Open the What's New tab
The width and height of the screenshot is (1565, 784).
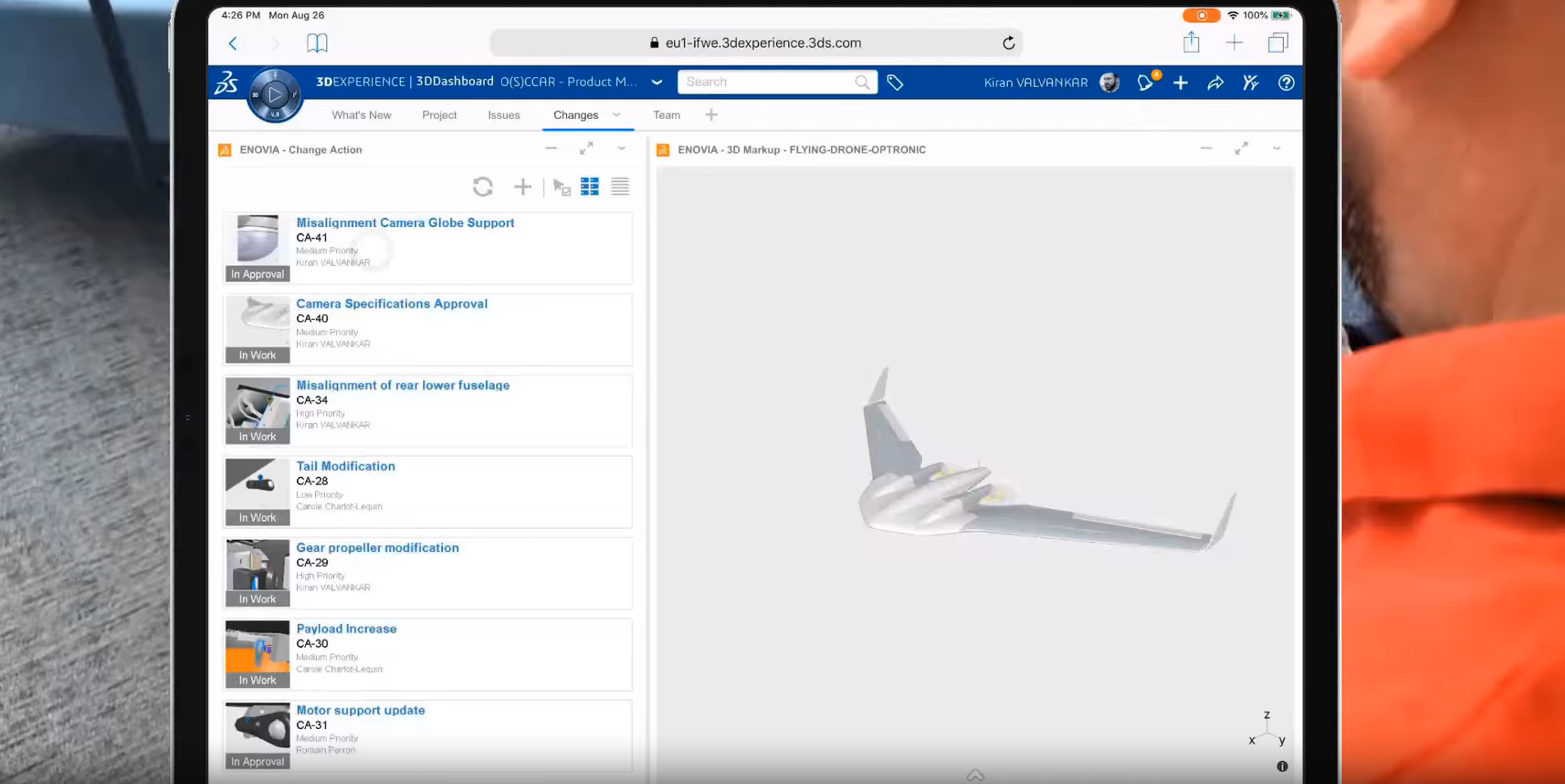pos(361,115)
